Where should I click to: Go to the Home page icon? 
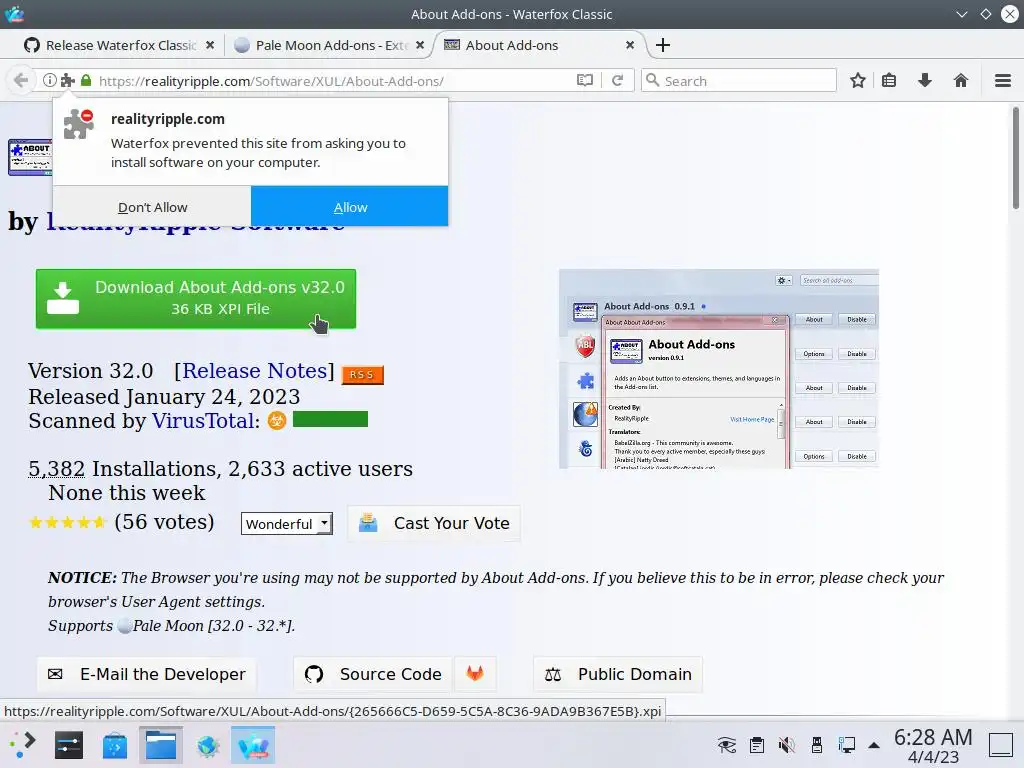click(961, 80)
